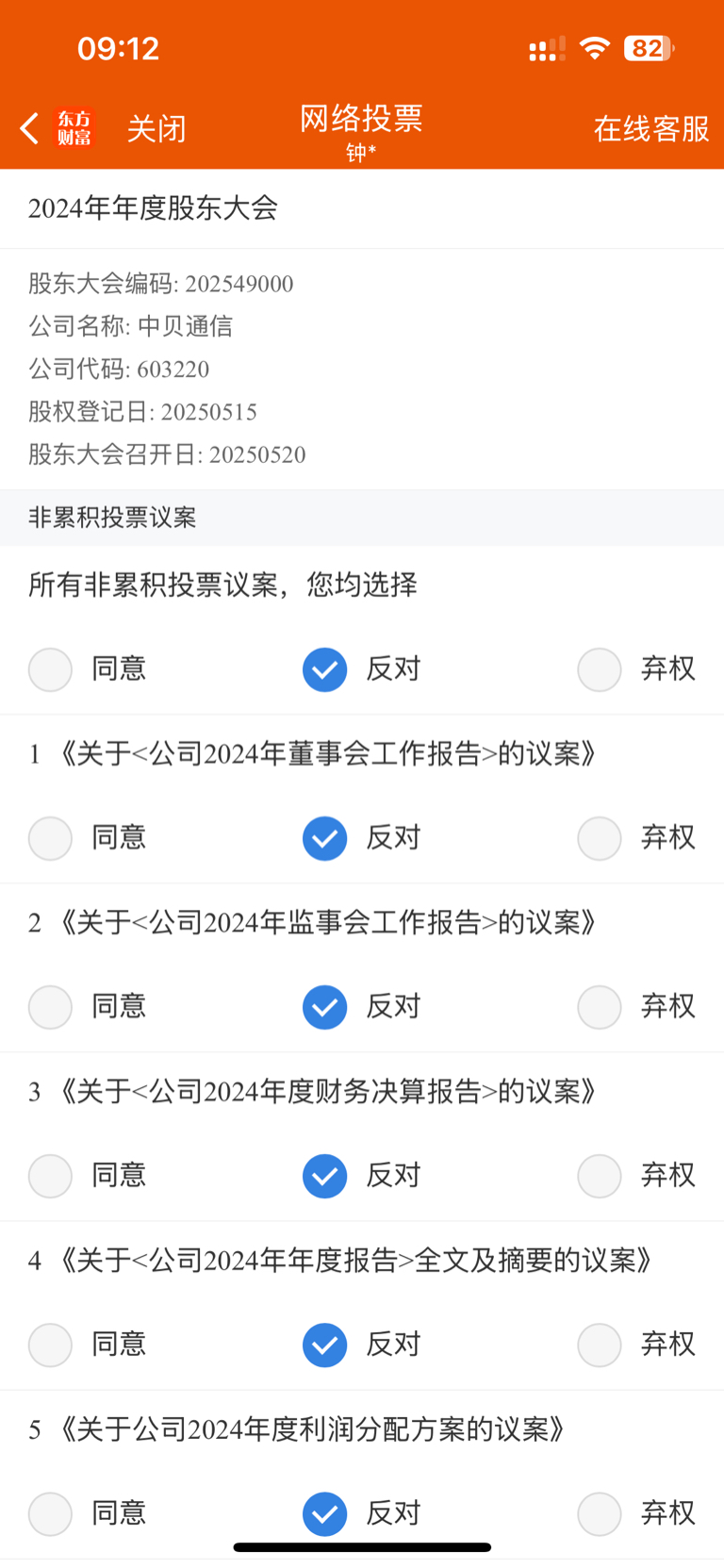Viewport: 724px width, 1568px height.
Task: Choose 弃权 for proposal 4 年度报告
Action: [600, 1345]
